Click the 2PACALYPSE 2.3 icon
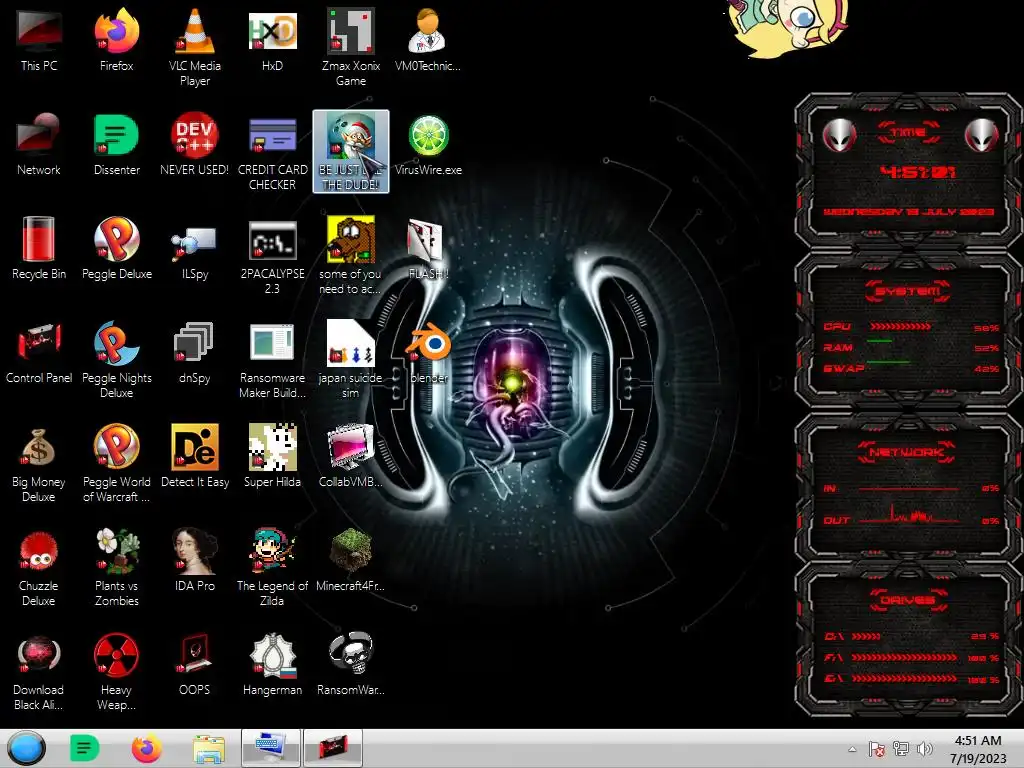Image resolution: width=1024 pixels, height=768 pixels. [x=272, y=255]
